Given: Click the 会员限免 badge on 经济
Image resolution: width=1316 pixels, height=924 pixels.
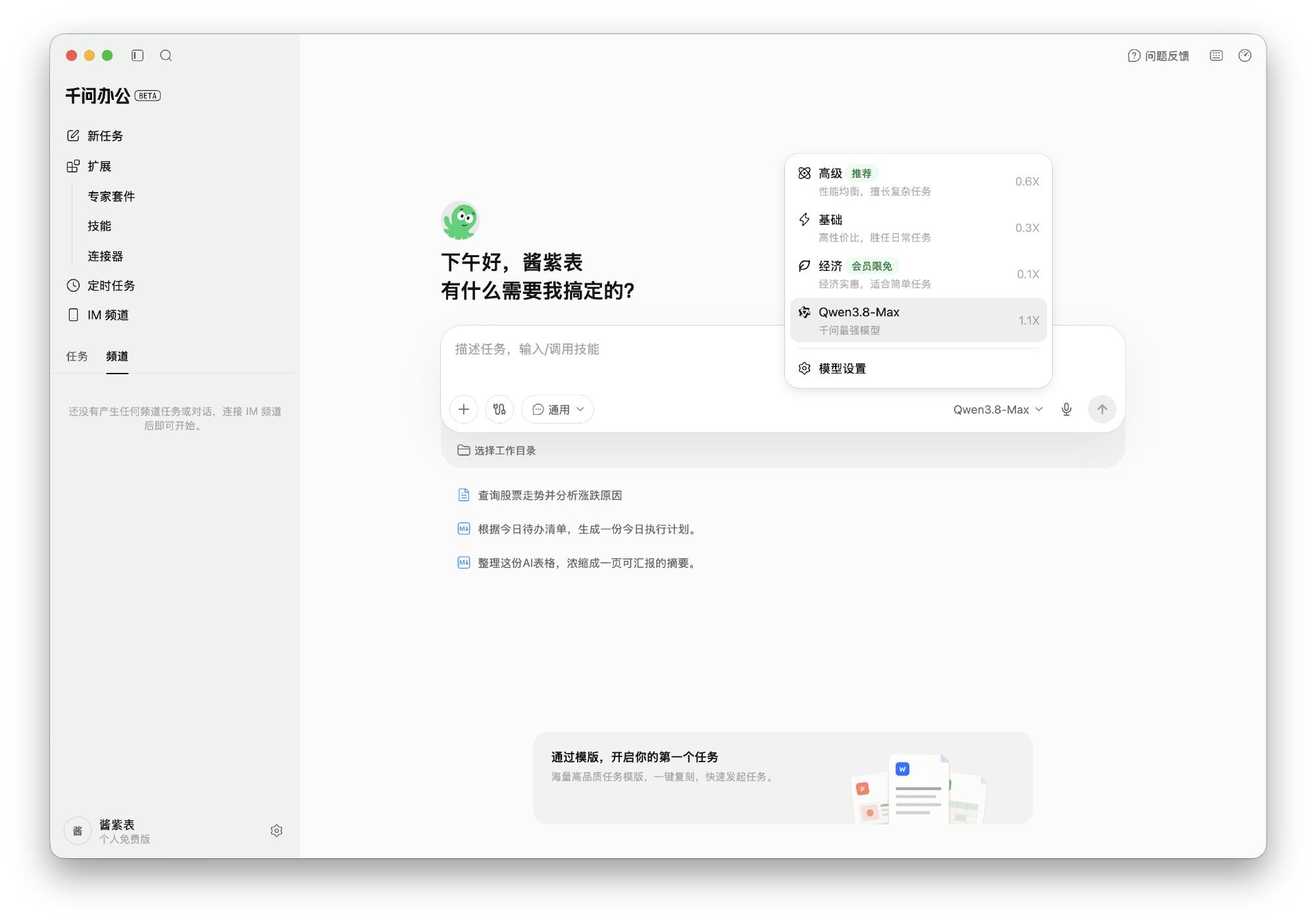Looking at the screenshot, I should 872,266.
